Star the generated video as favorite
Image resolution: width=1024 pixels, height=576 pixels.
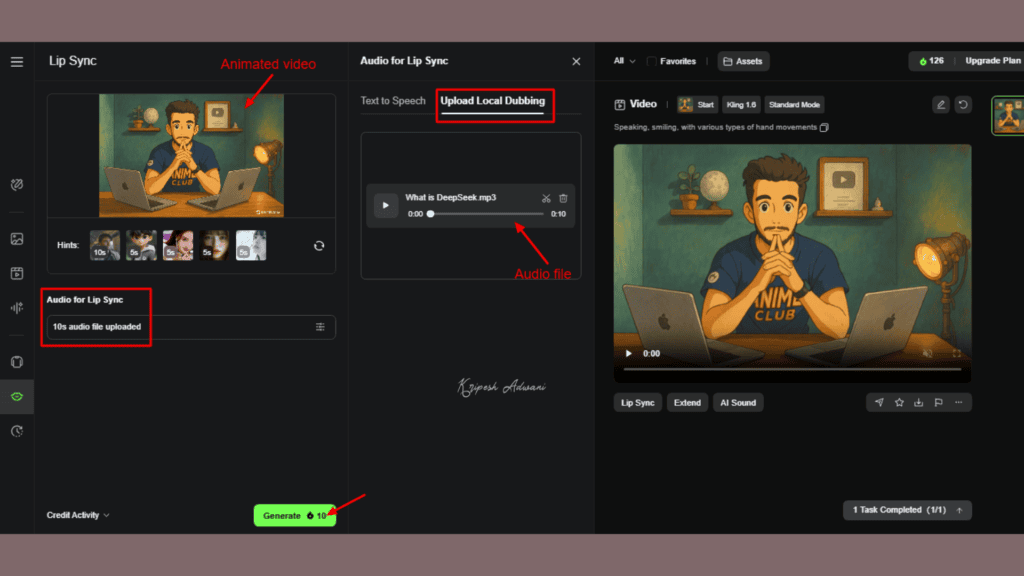click(899, 402)
